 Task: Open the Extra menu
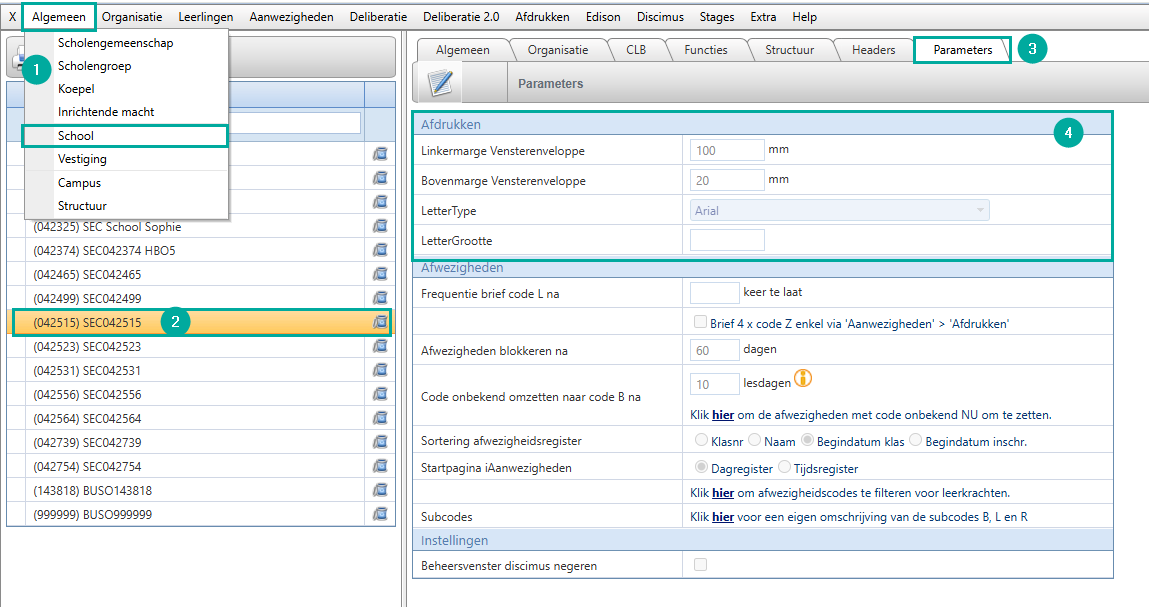click(x=763, y=17)
